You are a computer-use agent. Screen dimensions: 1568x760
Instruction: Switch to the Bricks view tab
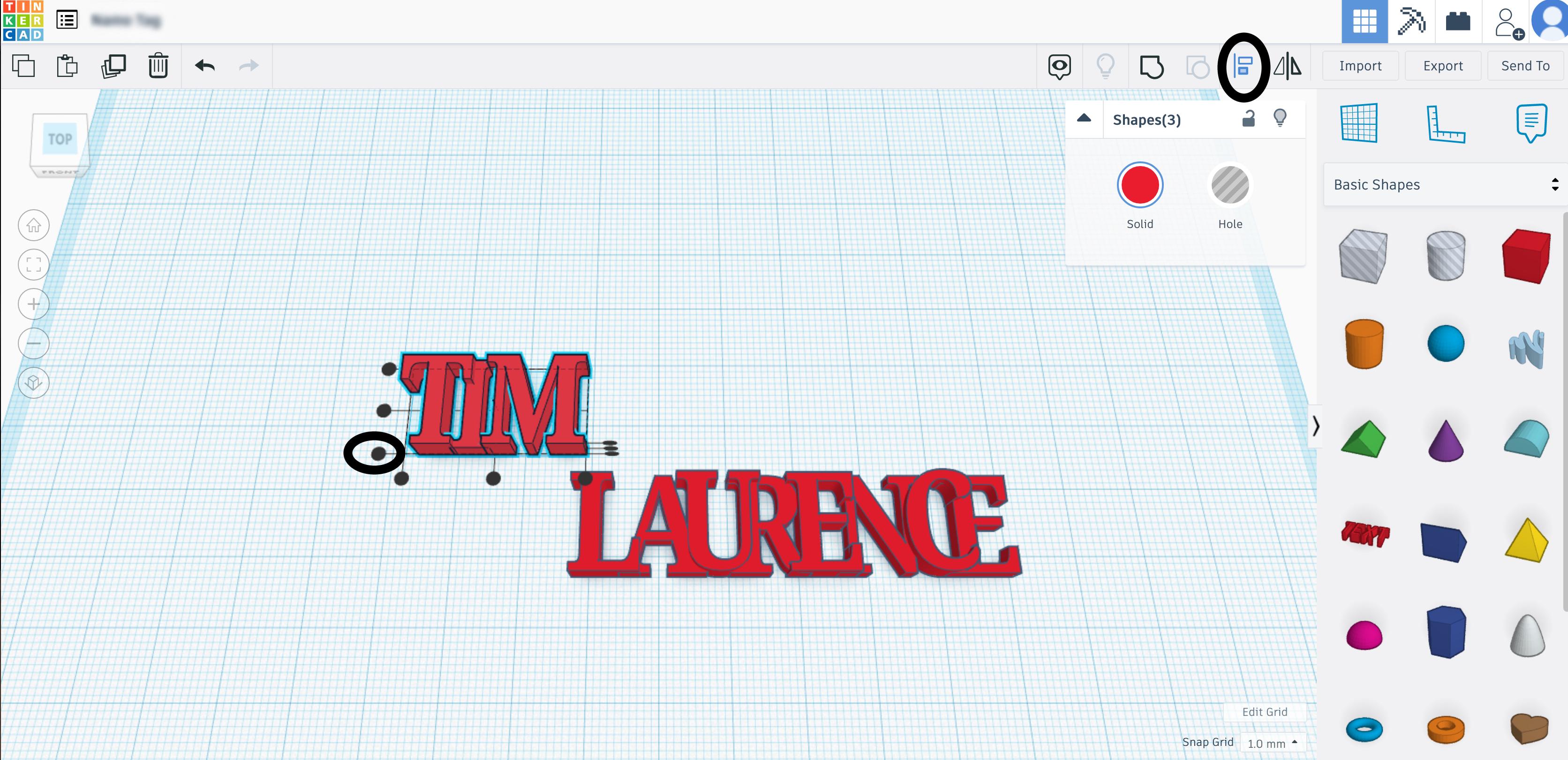click(1458, 21)
